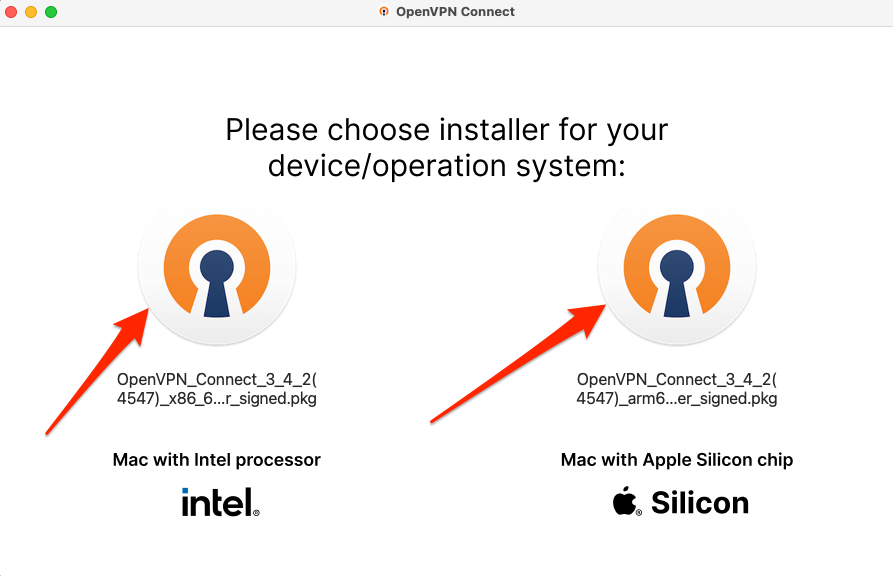893x576 pixels.
Task: Zoom the window with the green button
Action: point(51,12)
